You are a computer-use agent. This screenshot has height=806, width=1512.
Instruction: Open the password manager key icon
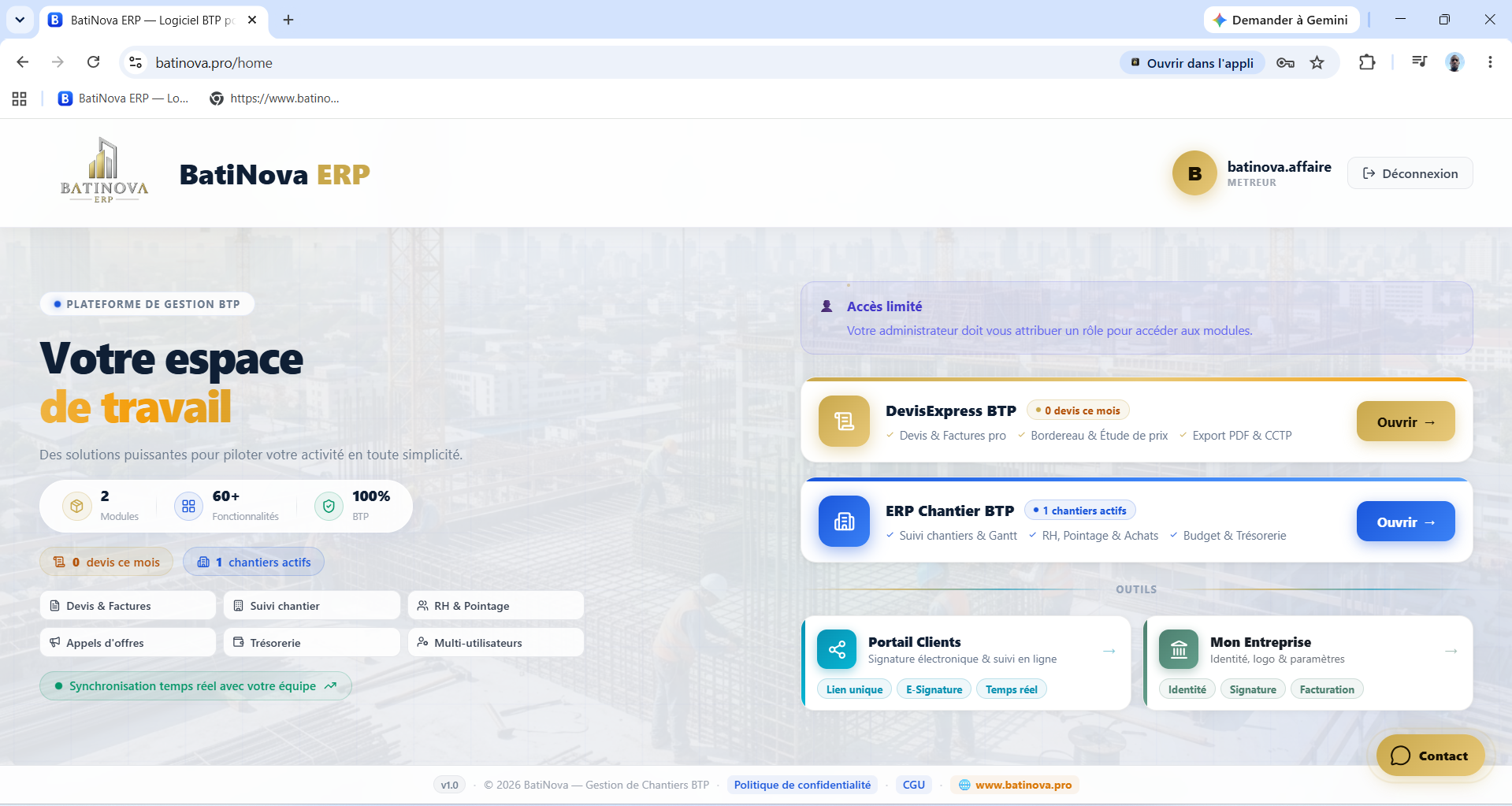[x=1285, y=62]
